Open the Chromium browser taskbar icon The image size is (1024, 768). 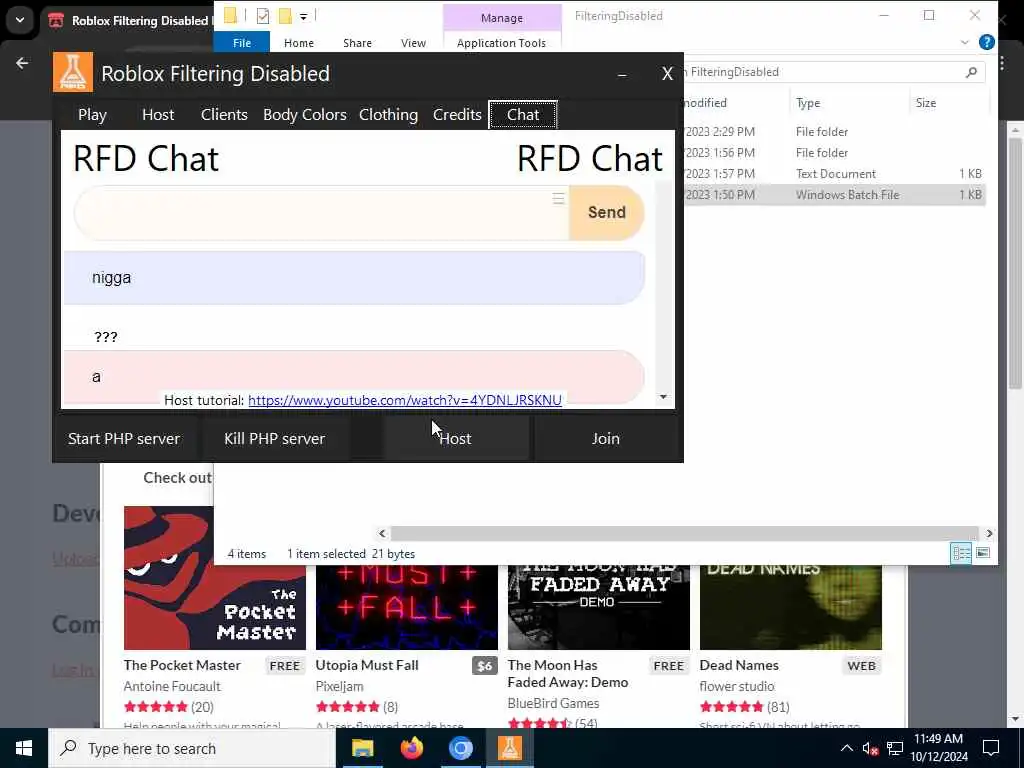click(x=460, y=748)
